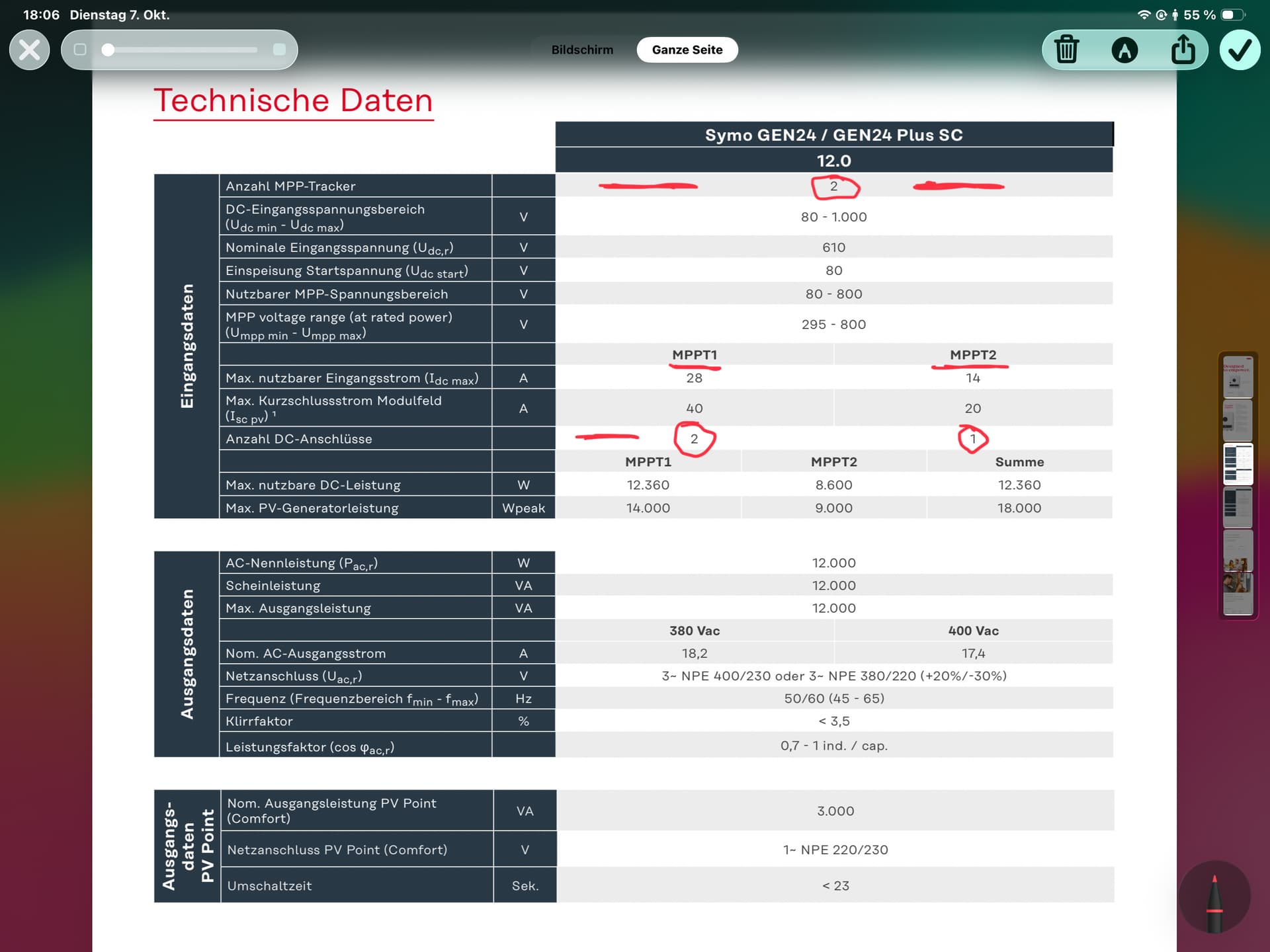Tap the 'Technische Daten' heading

pyautogui.click(x=293, y=100)
